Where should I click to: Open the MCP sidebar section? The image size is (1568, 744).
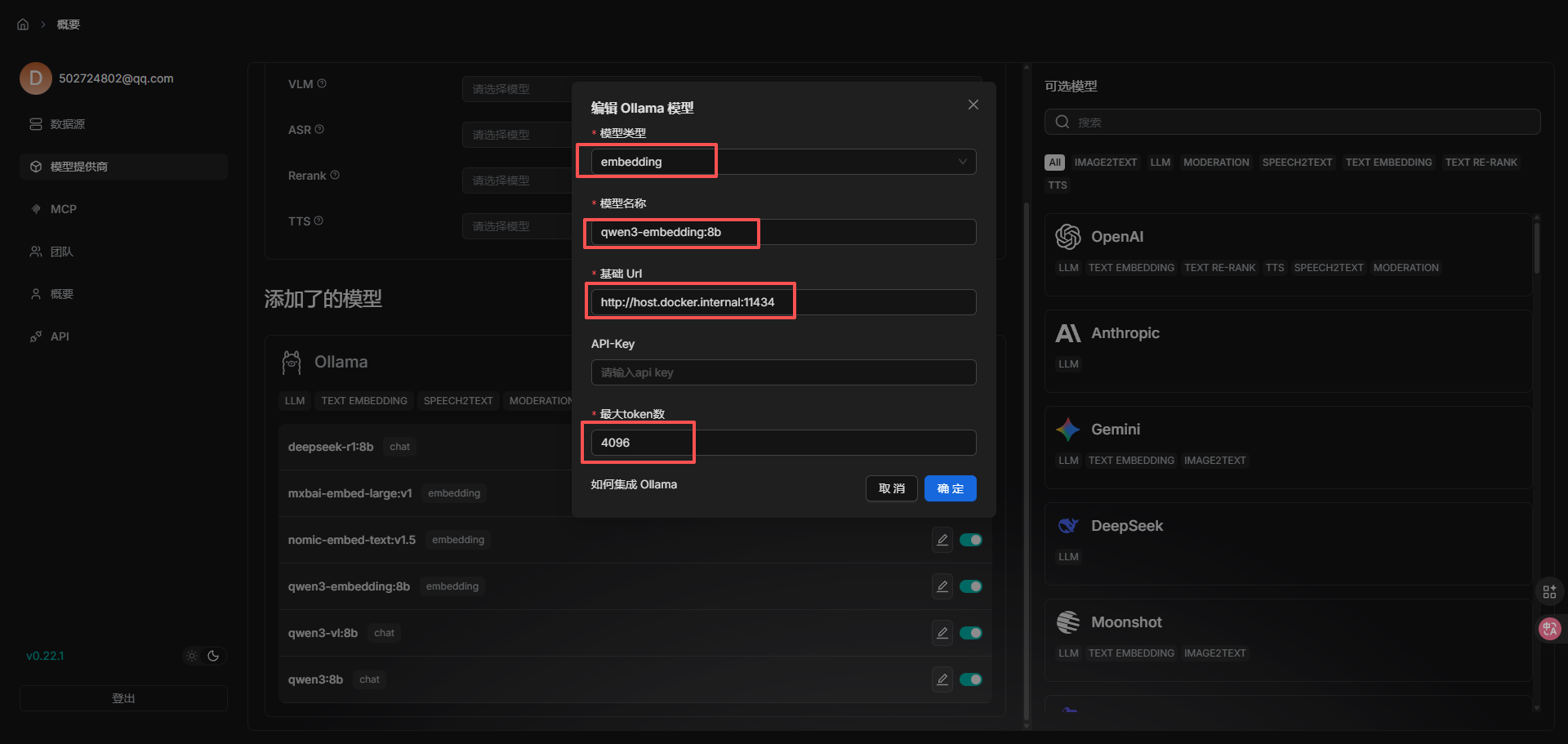coord(63,209)
